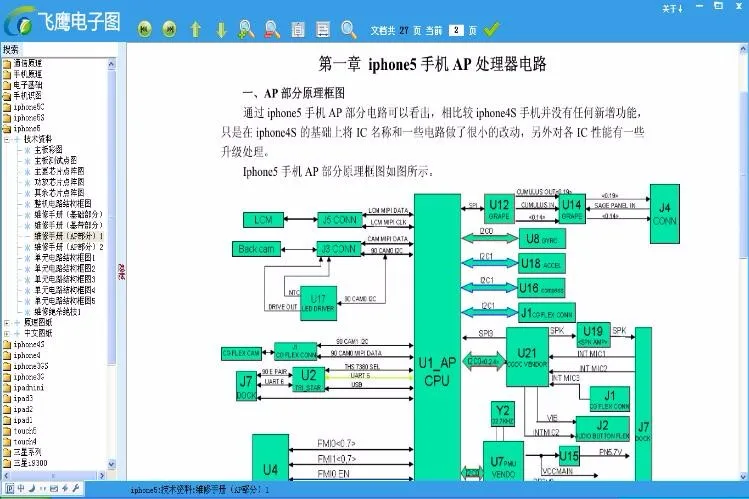Open 单元电路结构框图4
Viewport: 749px width, 499px height.
[x=65, y=290]
